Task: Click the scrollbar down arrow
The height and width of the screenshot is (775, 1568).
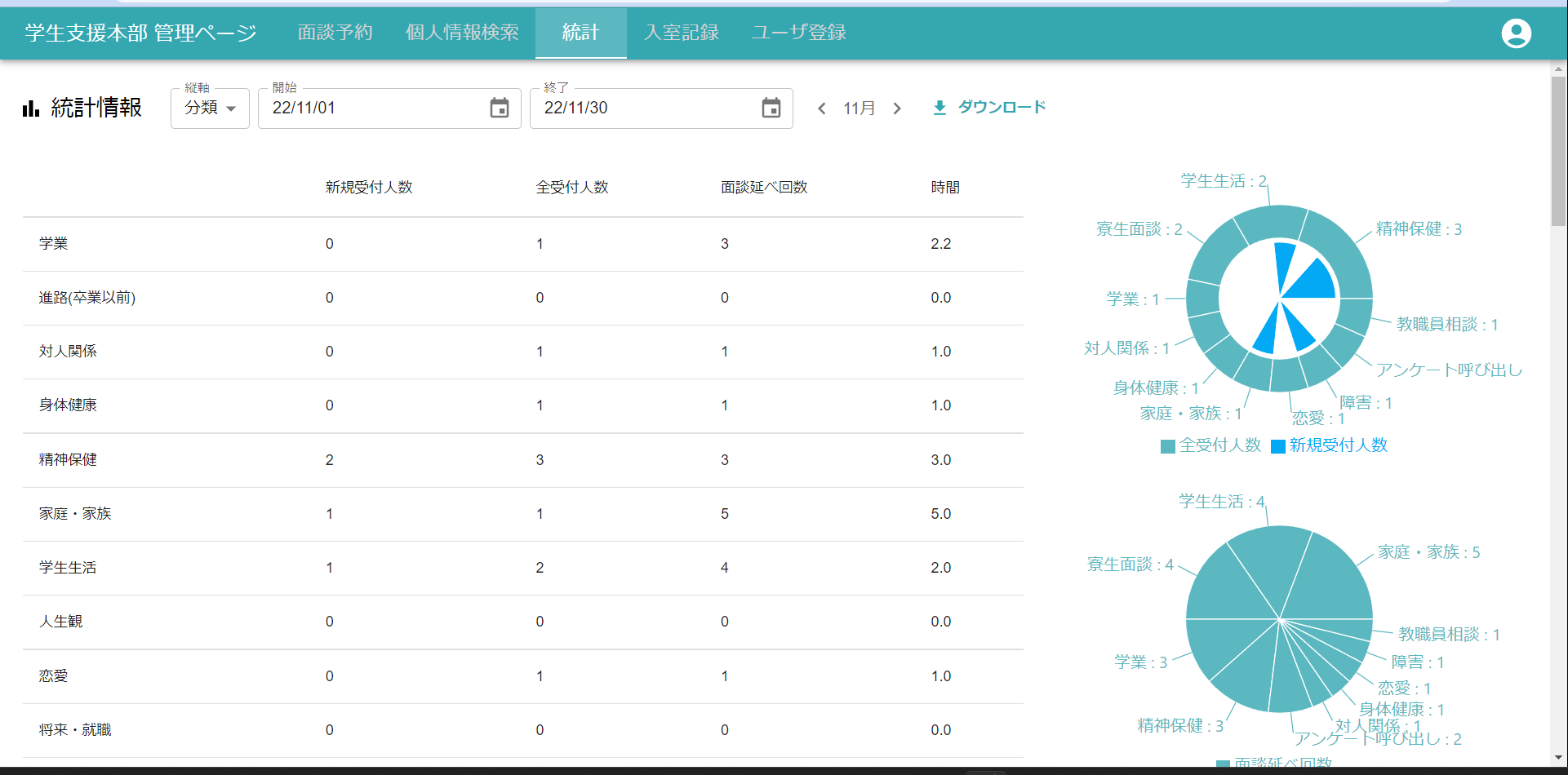Action: [x=1558, y=758]
